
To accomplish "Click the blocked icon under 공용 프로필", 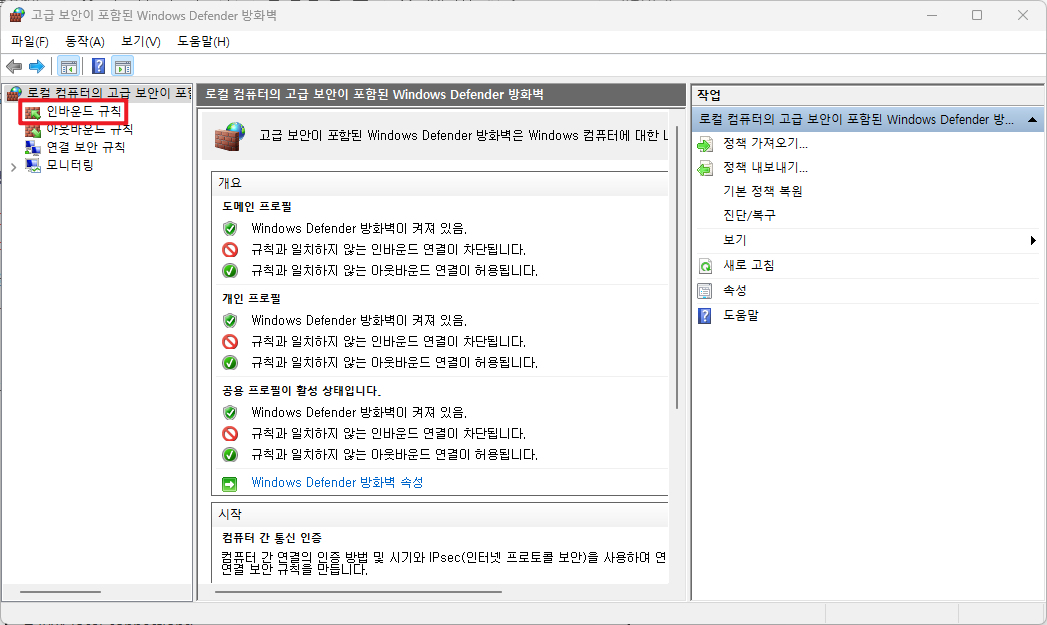I will 230,434.
